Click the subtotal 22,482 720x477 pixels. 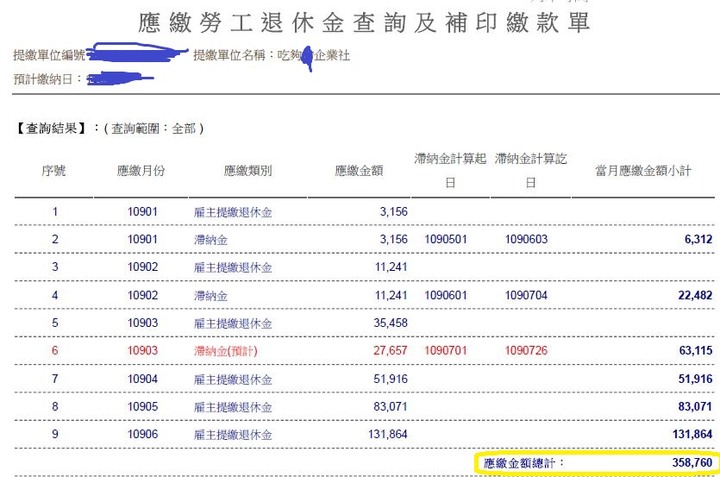pos(695,295)
